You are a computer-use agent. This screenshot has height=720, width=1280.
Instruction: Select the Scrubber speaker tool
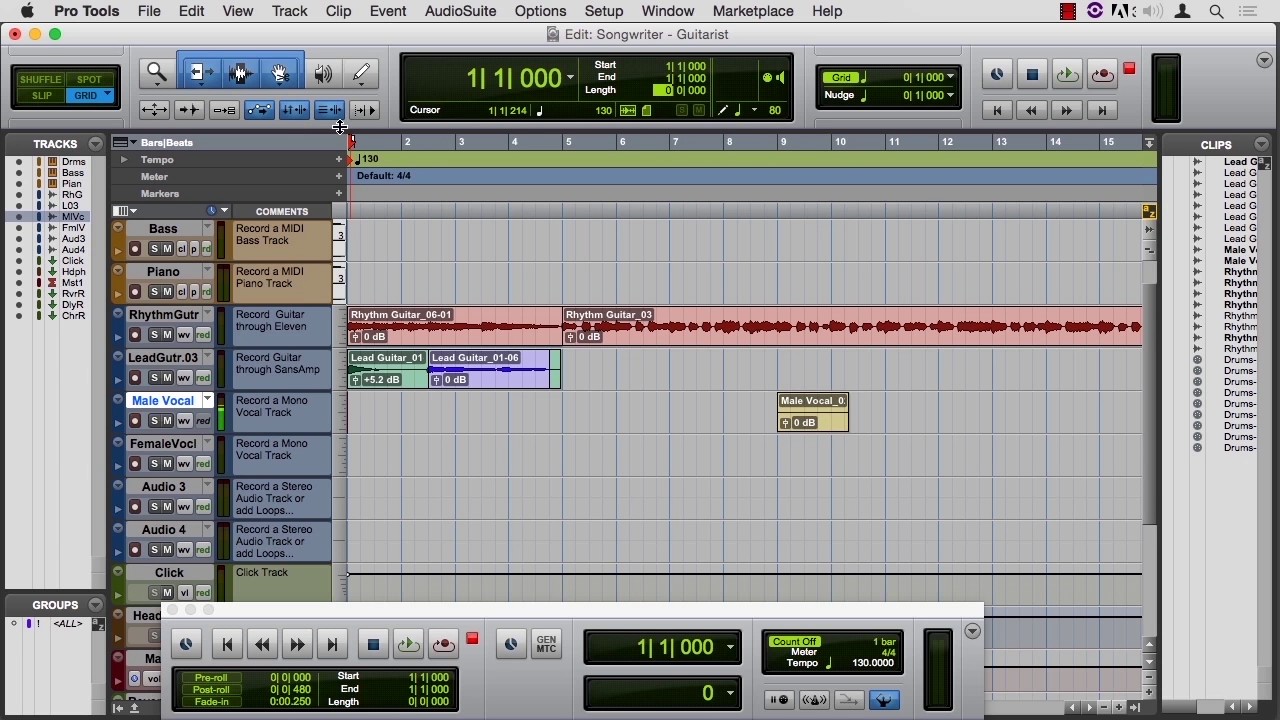click(323, 73)
